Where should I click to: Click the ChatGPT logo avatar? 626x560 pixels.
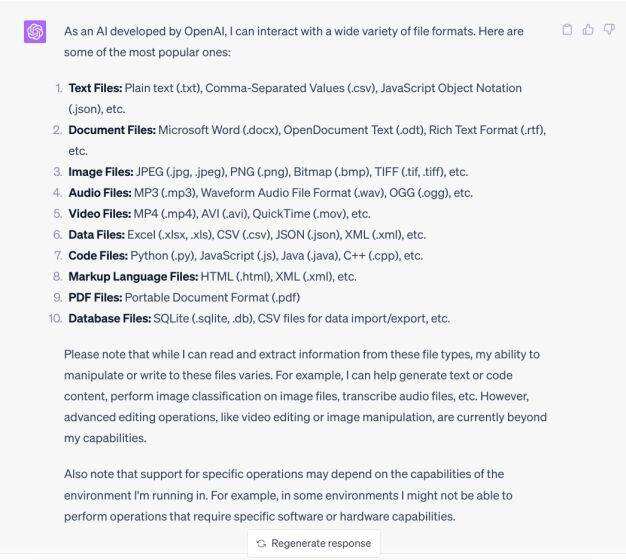35,33
